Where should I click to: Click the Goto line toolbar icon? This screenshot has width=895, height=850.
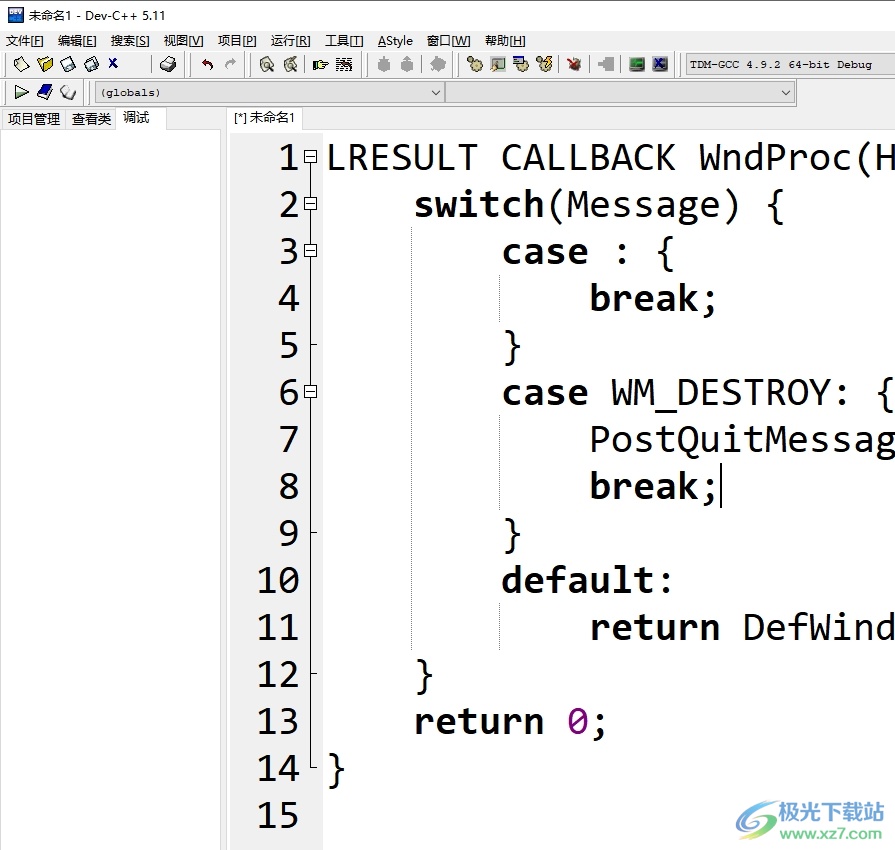click(344, 65)
